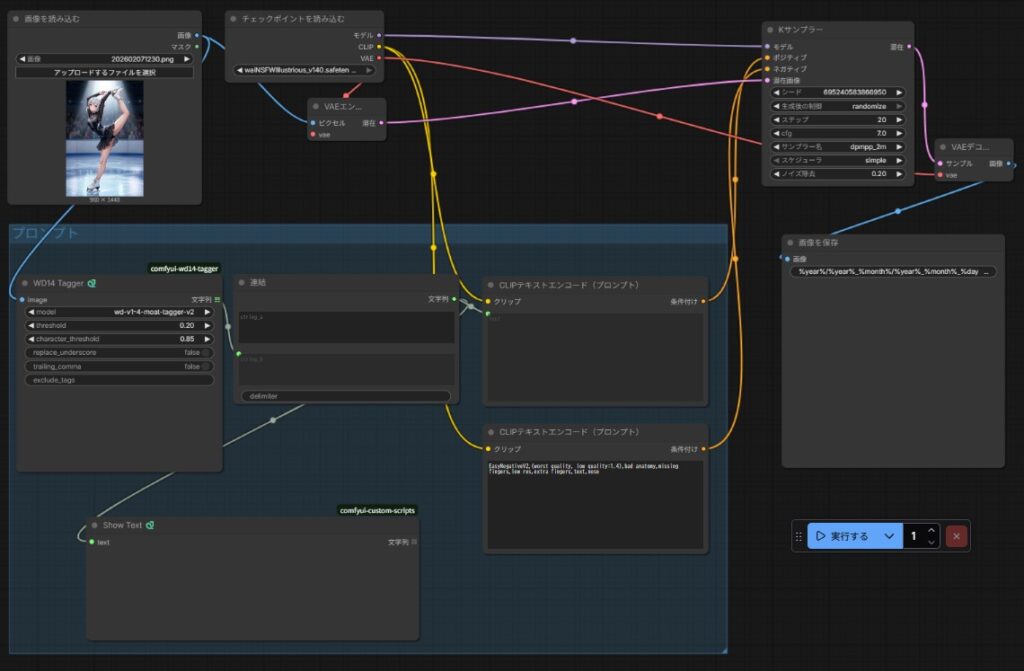Collapse the 画像を読み込む node via its dot
This screenshot has width=1024, height=671.
[x=17, y=19]
